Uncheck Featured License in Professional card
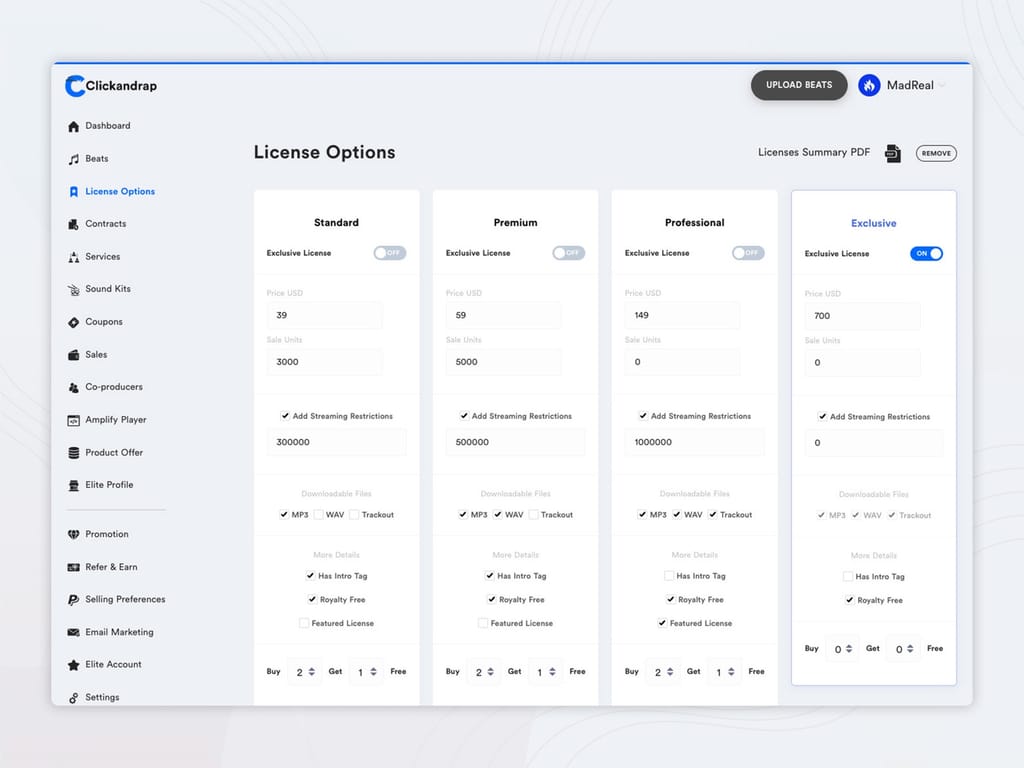The image size is (1024, 768). (x=662, y=623)
